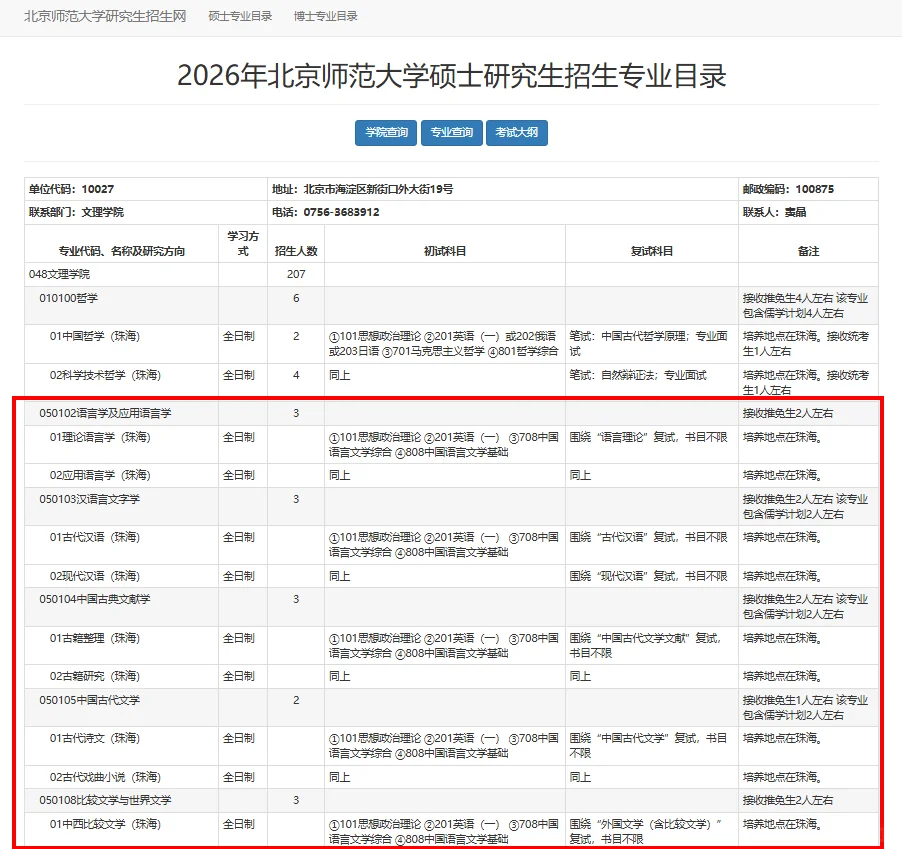The width and height of the screenshot is (902, 849).
Task: Select the 048文理学院 row label
Action: [59, 274]
